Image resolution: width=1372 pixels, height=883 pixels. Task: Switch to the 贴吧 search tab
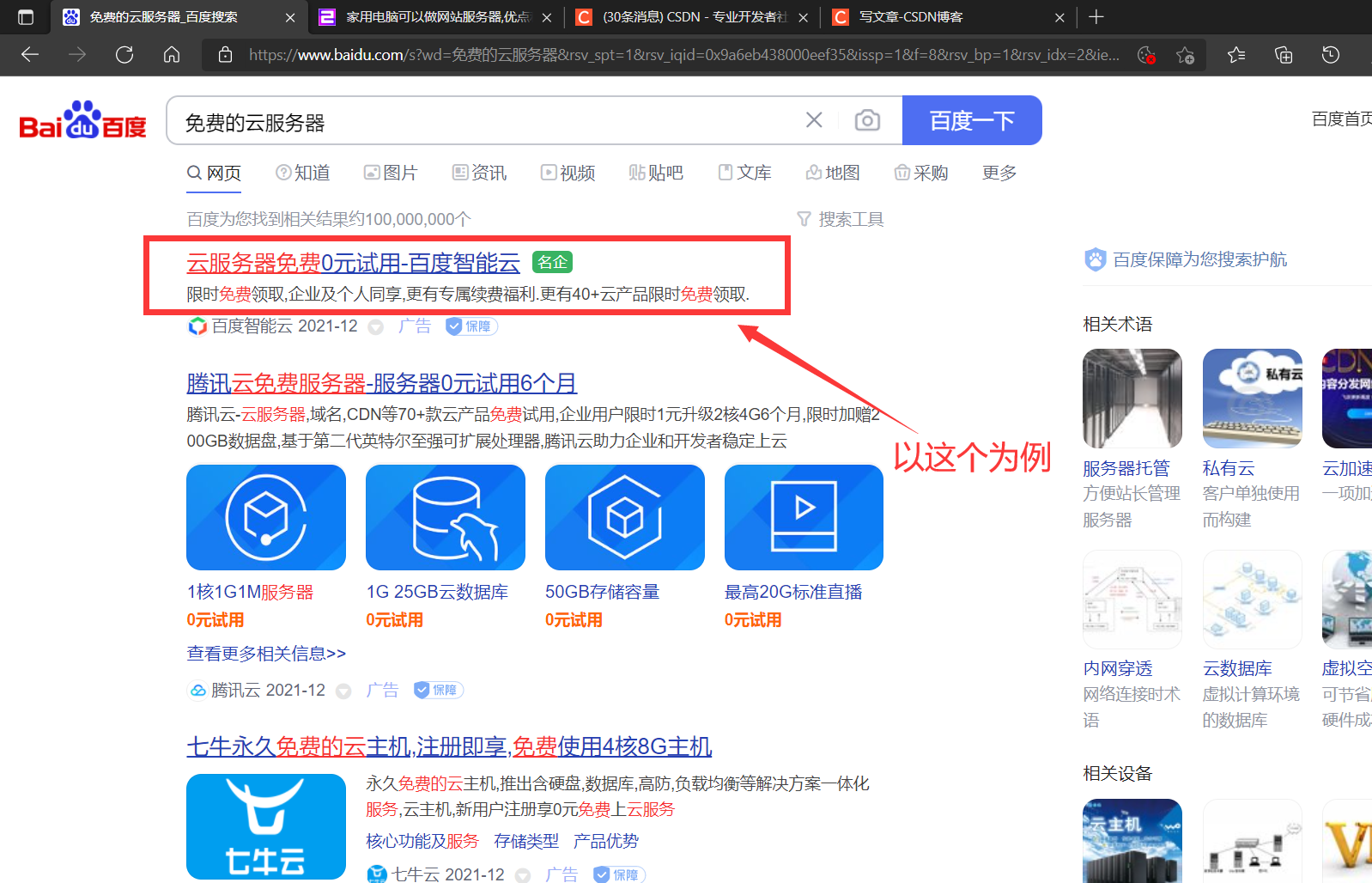click(656, 173)
